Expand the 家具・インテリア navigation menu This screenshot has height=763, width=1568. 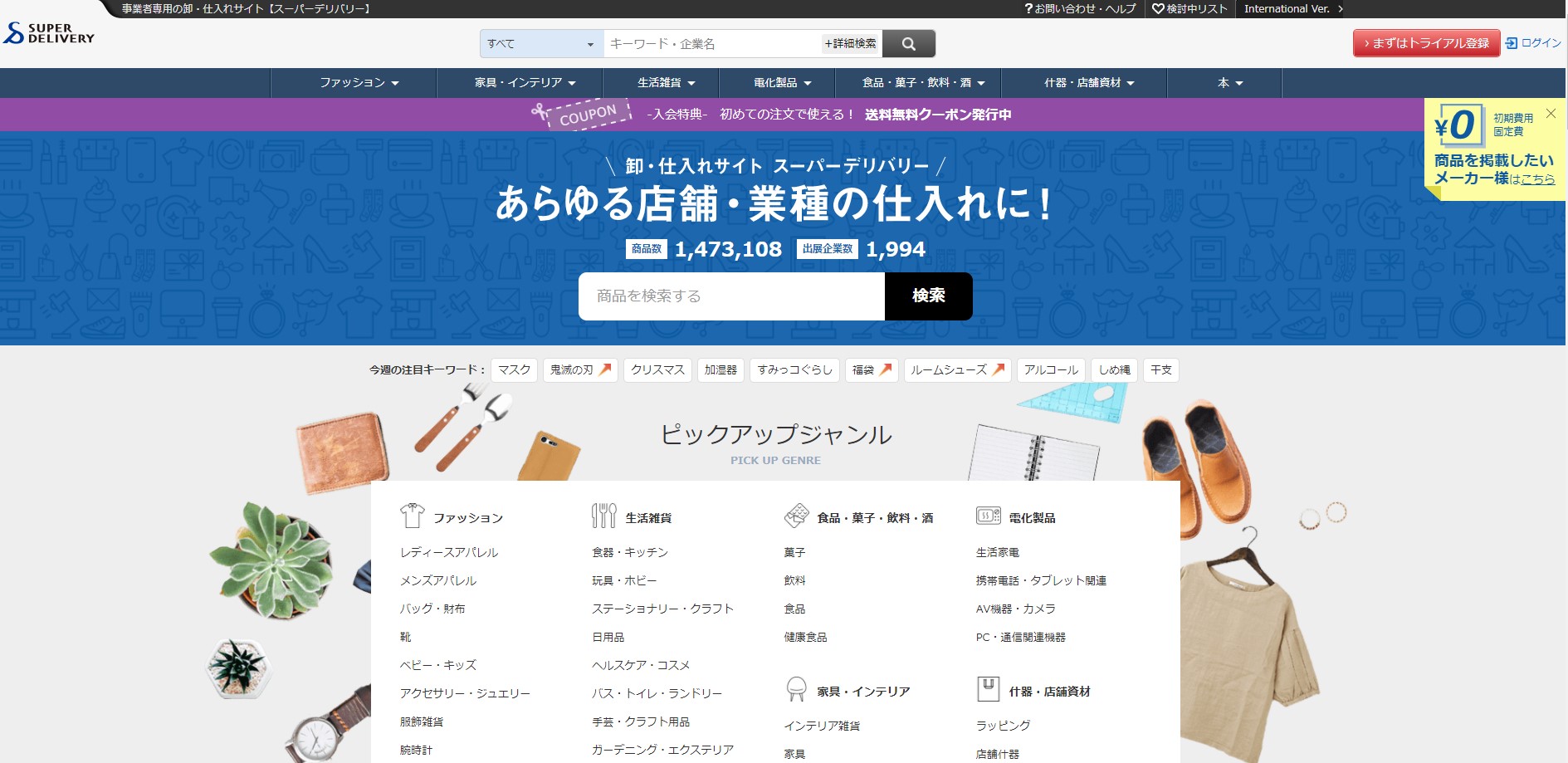click(525, 83)
